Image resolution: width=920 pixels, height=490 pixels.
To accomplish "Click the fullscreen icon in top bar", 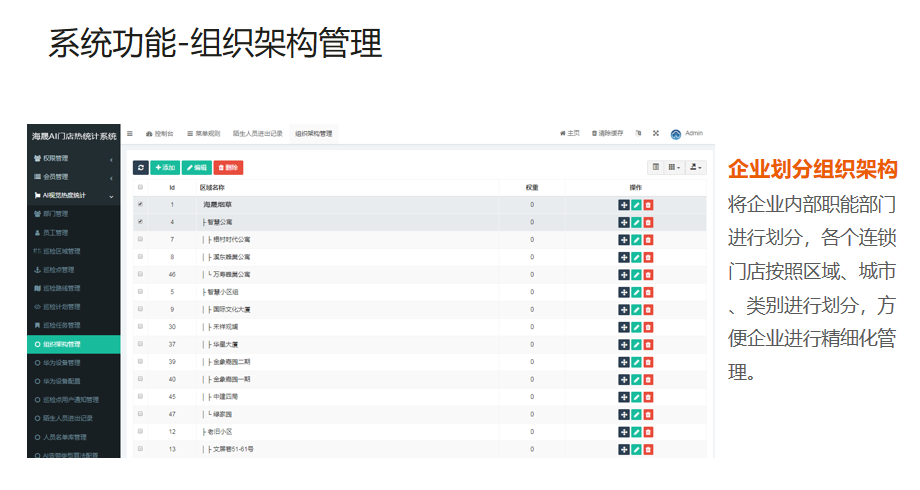I will [x=655, y=133].
